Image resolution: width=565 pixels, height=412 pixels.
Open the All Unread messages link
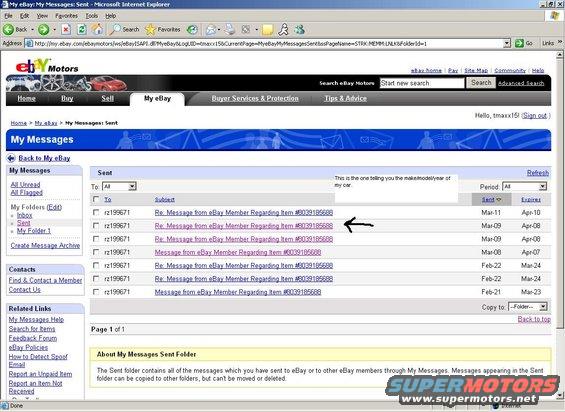25,185
